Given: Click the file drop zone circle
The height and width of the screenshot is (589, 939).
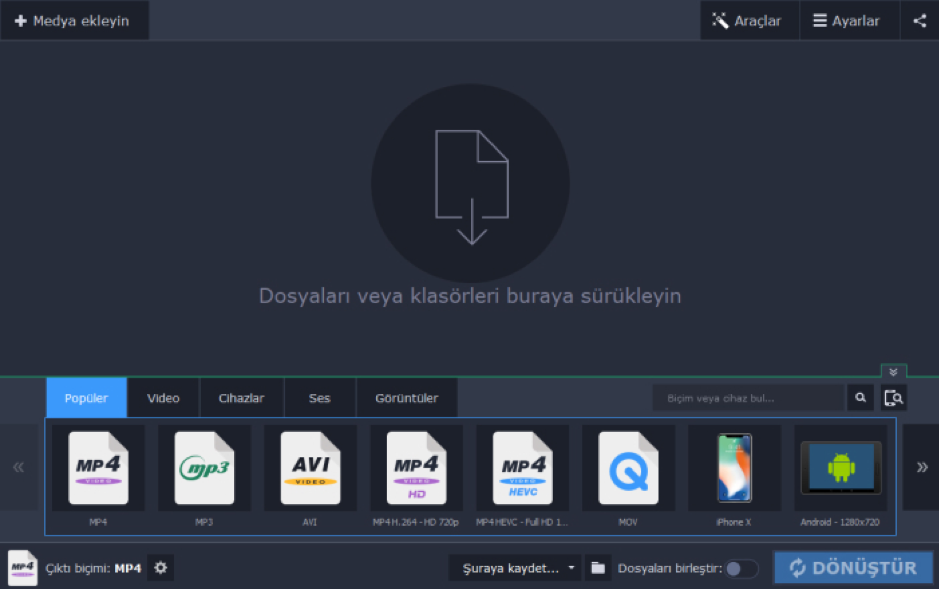Looking at the screenshot, I should coord(471,183).
